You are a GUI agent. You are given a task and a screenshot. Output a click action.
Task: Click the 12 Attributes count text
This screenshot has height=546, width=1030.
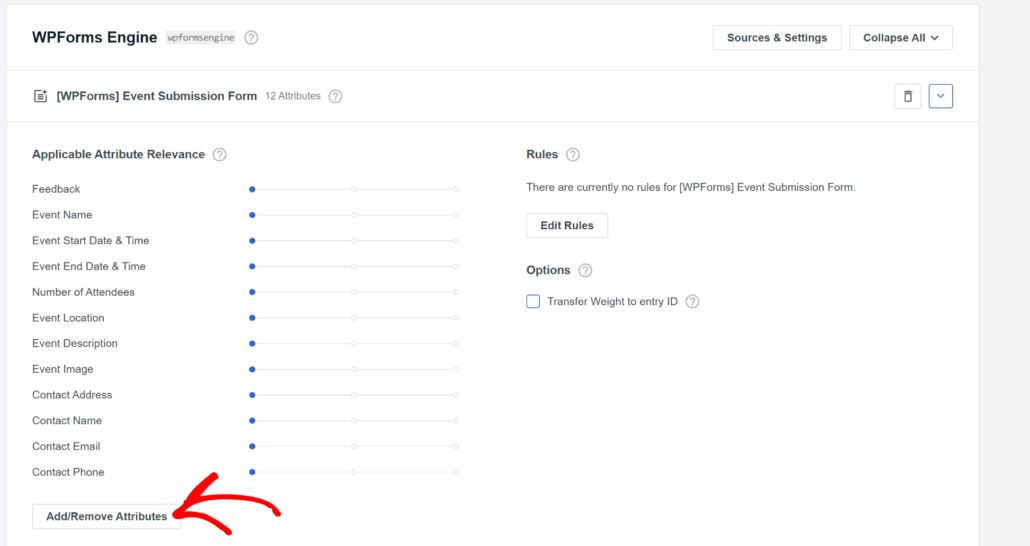(293, 96)
